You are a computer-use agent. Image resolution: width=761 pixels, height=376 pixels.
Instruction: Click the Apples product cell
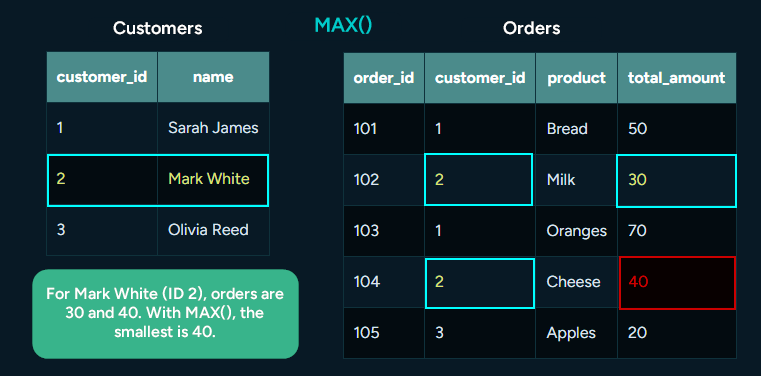(577, 333)
